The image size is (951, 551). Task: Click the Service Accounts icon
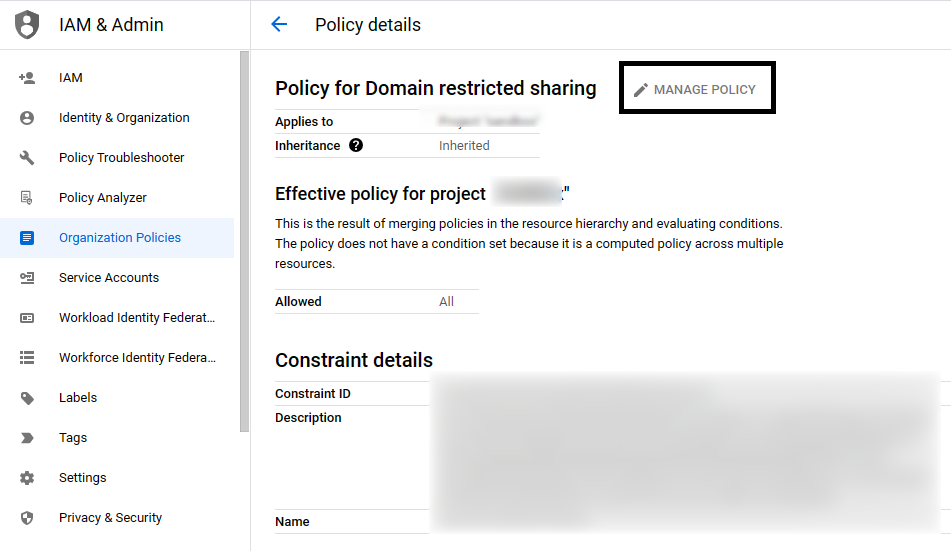[27, 278]
